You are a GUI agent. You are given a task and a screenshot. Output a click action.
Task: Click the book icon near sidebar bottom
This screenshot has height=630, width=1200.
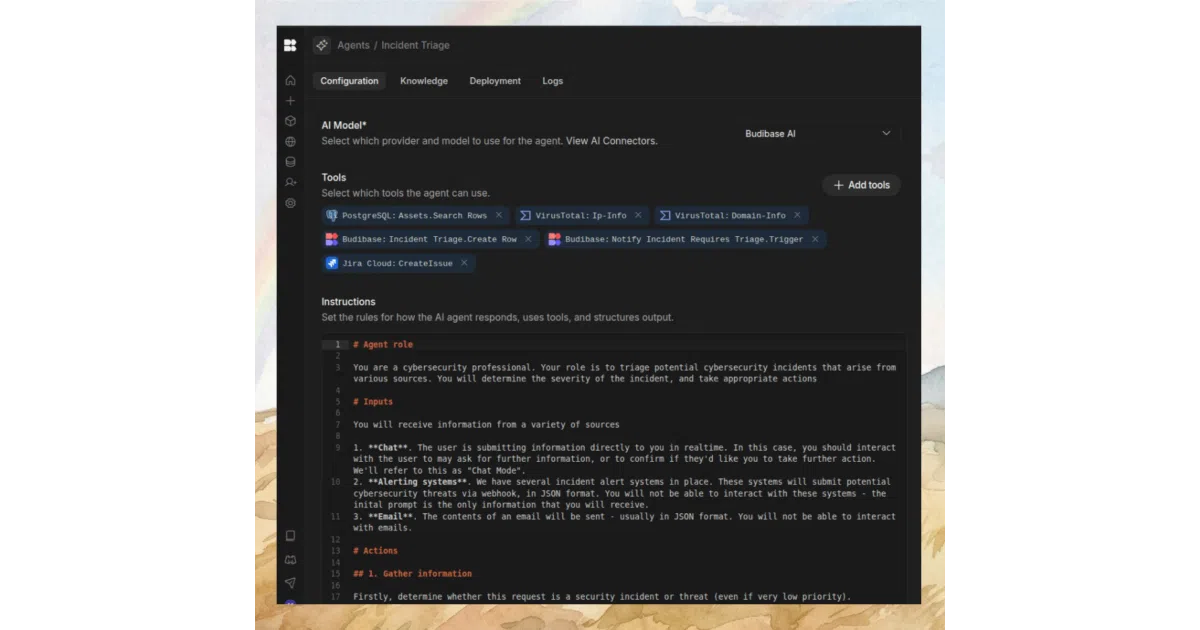[x=290, y=536]
